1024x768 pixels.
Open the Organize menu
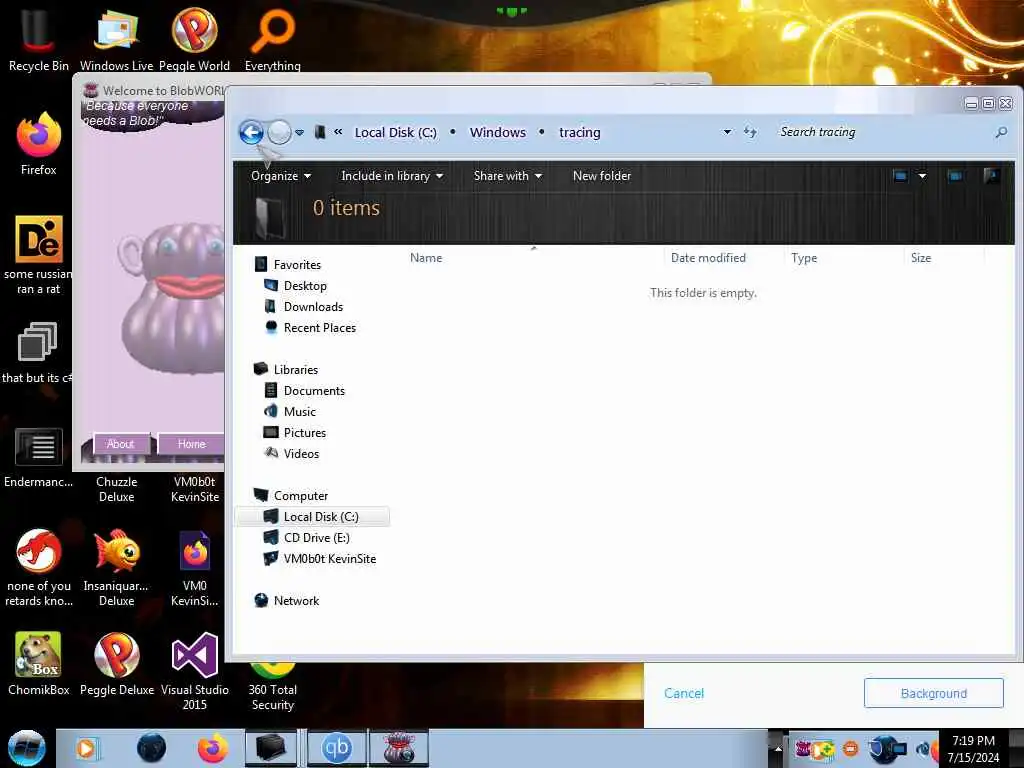281,176
